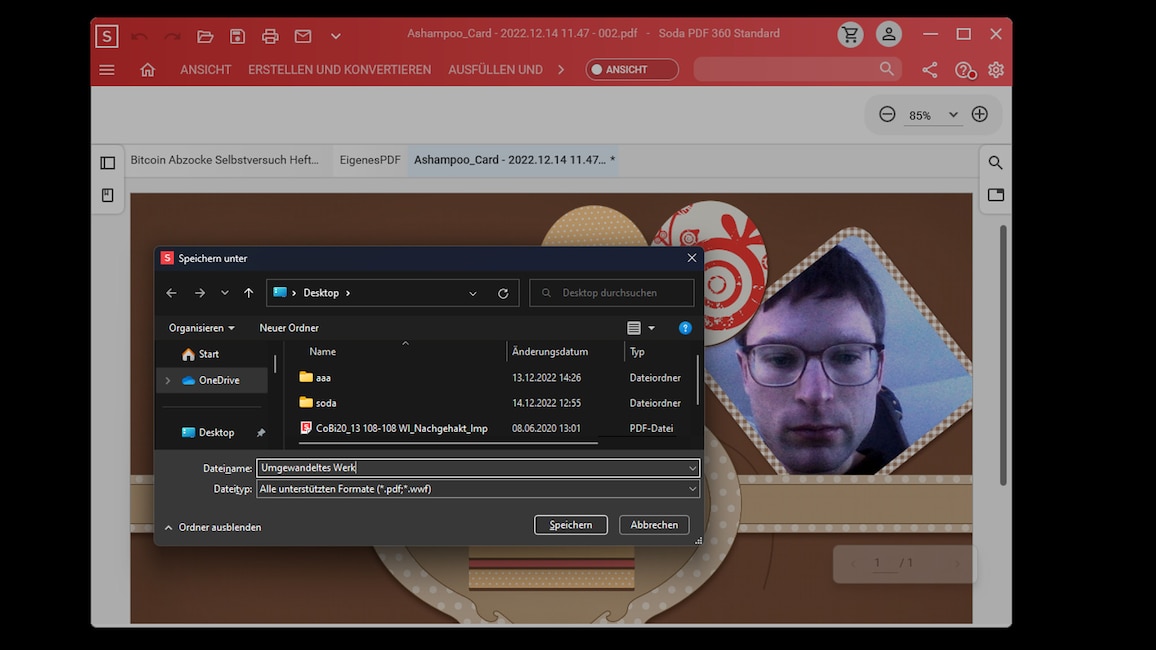Expand the OneDrive tree node
The width and height of the screenshot is (1156, 650).
[168, 380]
